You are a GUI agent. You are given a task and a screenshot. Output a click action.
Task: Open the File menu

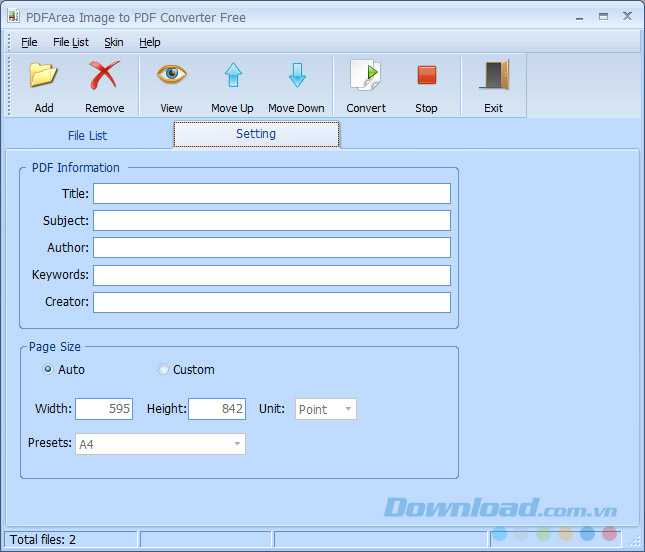[x=29, y=42]
